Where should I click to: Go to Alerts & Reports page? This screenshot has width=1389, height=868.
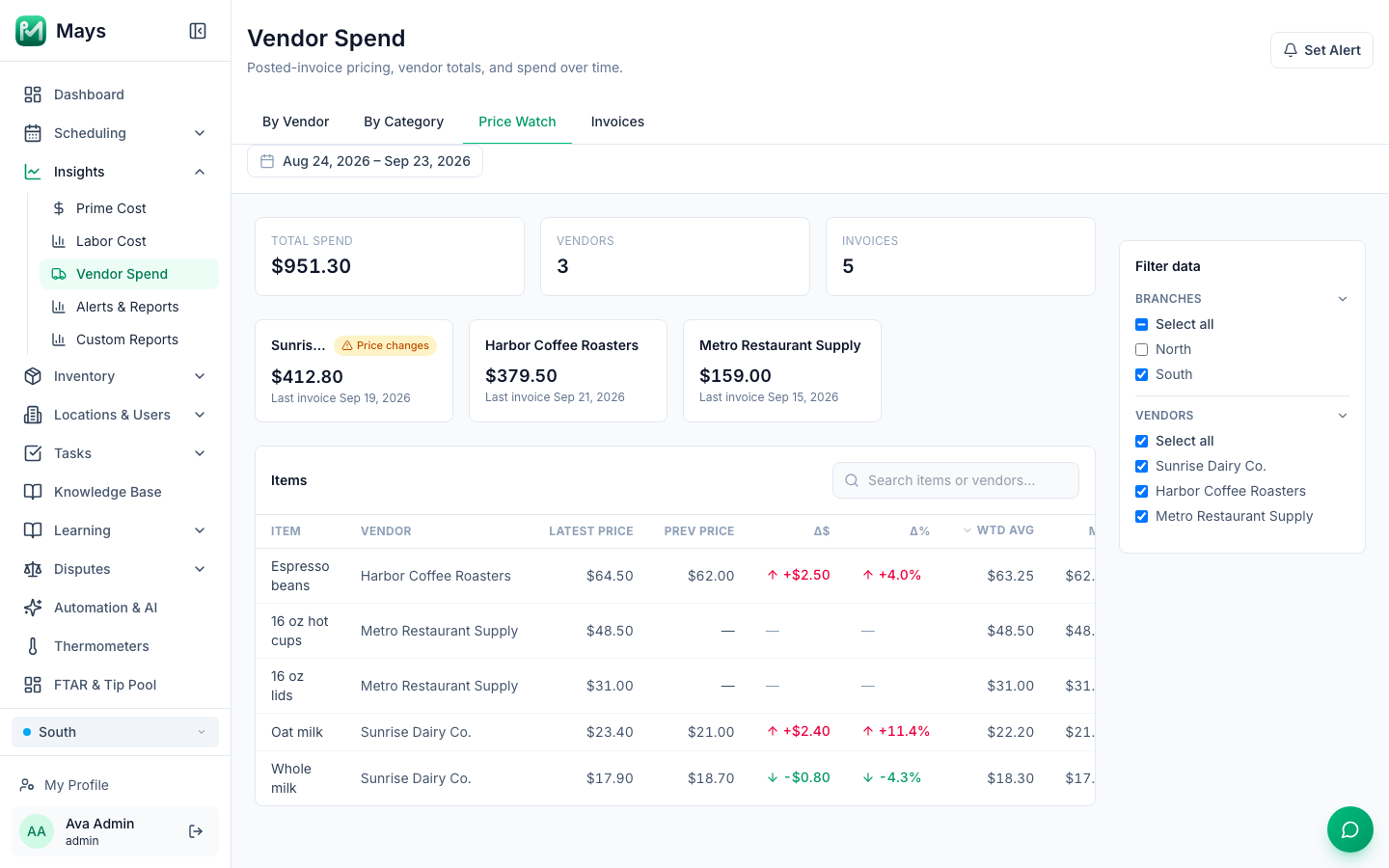pos(127,307)
